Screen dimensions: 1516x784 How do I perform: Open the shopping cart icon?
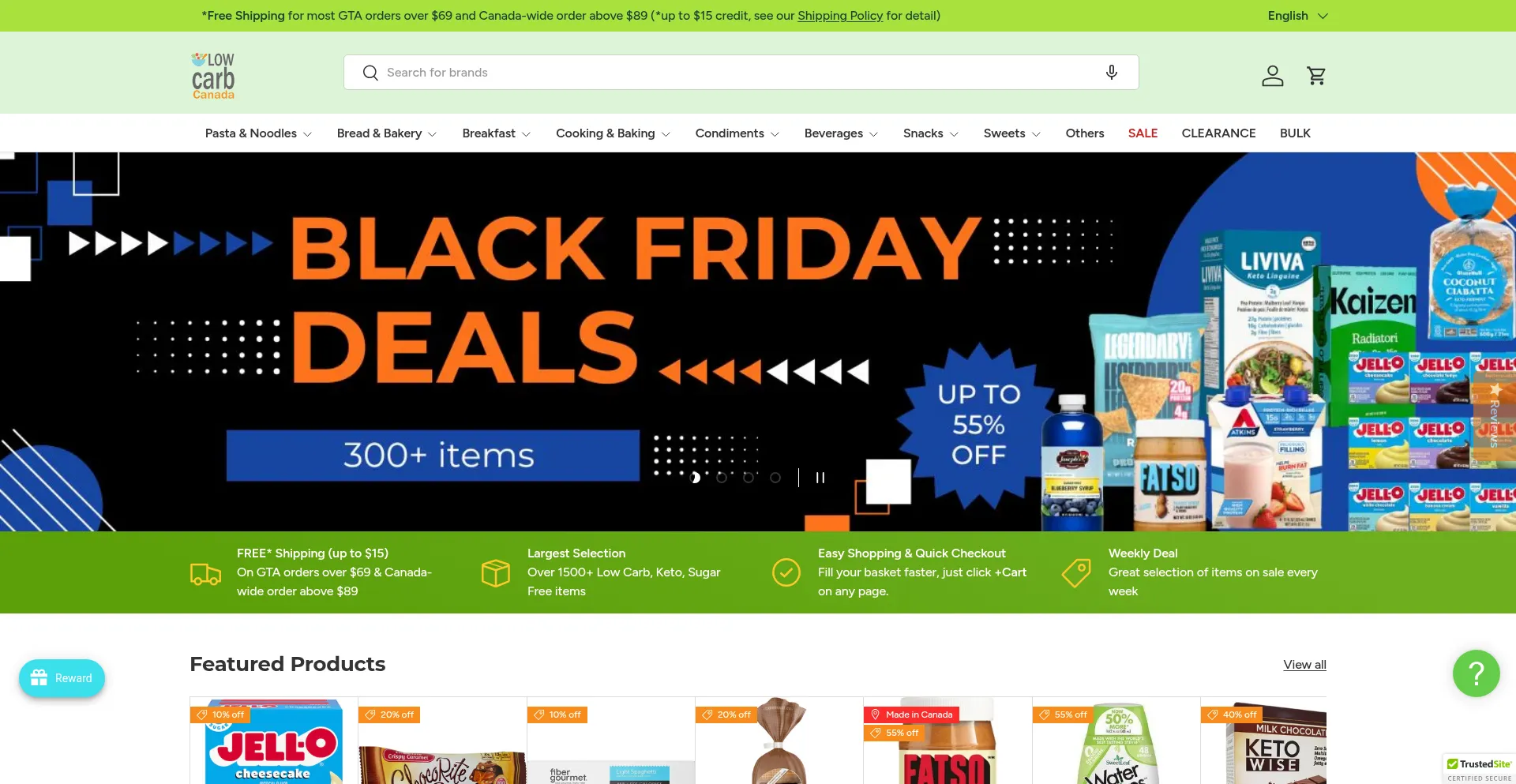pyautogui.click(x=1316, y=76)
